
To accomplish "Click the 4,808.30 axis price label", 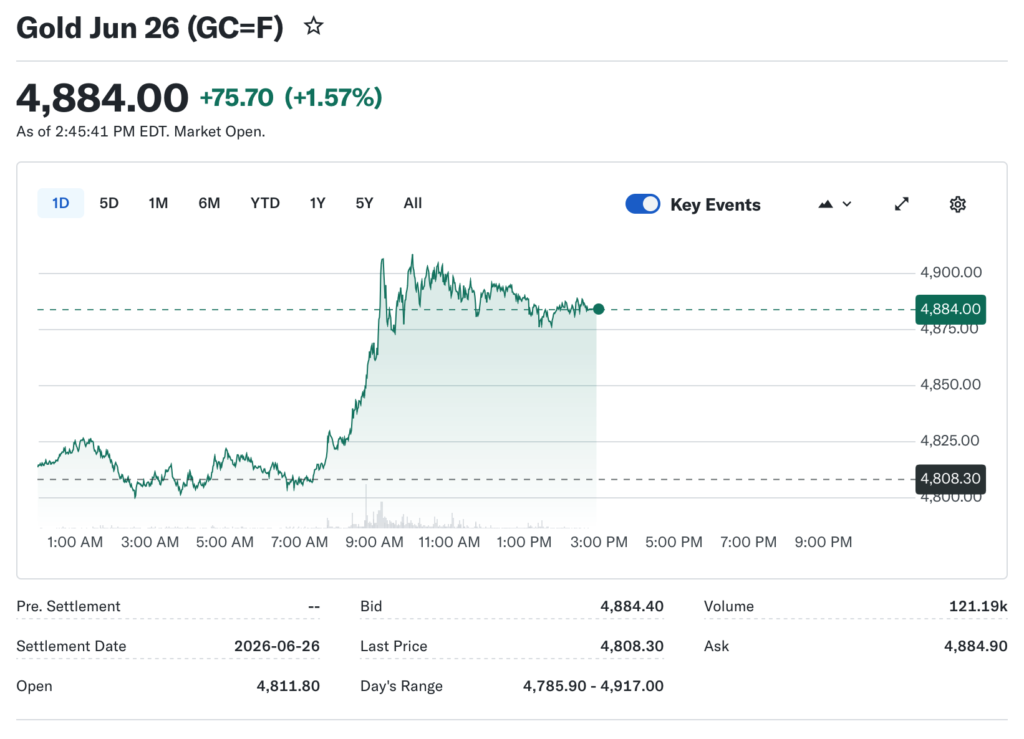I will (950, 479).
